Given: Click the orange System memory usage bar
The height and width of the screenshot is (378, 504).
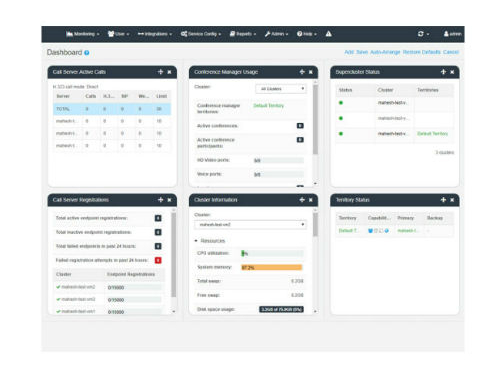Looking at the screenshot, I should tap(272, 267).
